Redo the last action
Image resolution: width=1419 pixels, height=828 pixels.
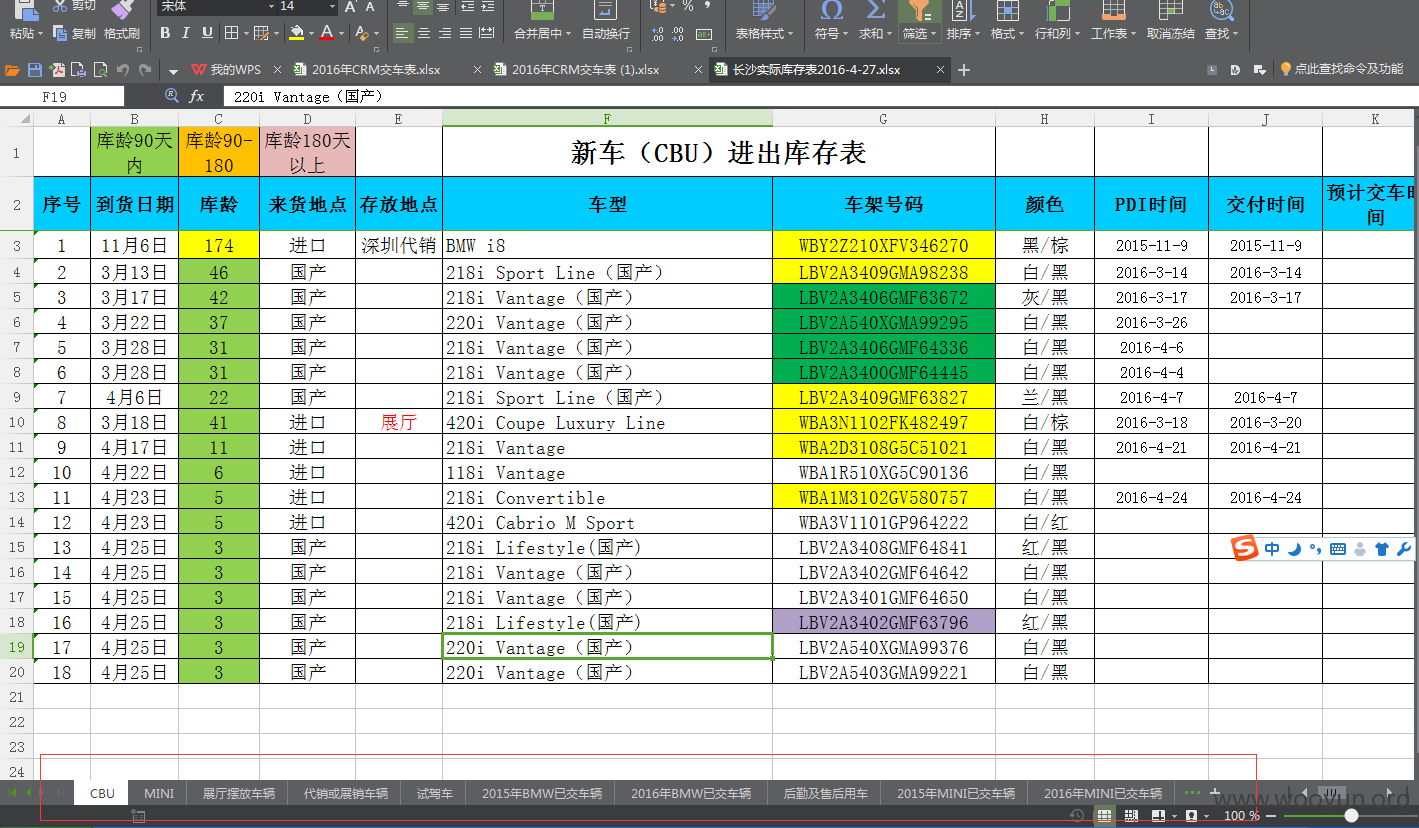(145, 70)
